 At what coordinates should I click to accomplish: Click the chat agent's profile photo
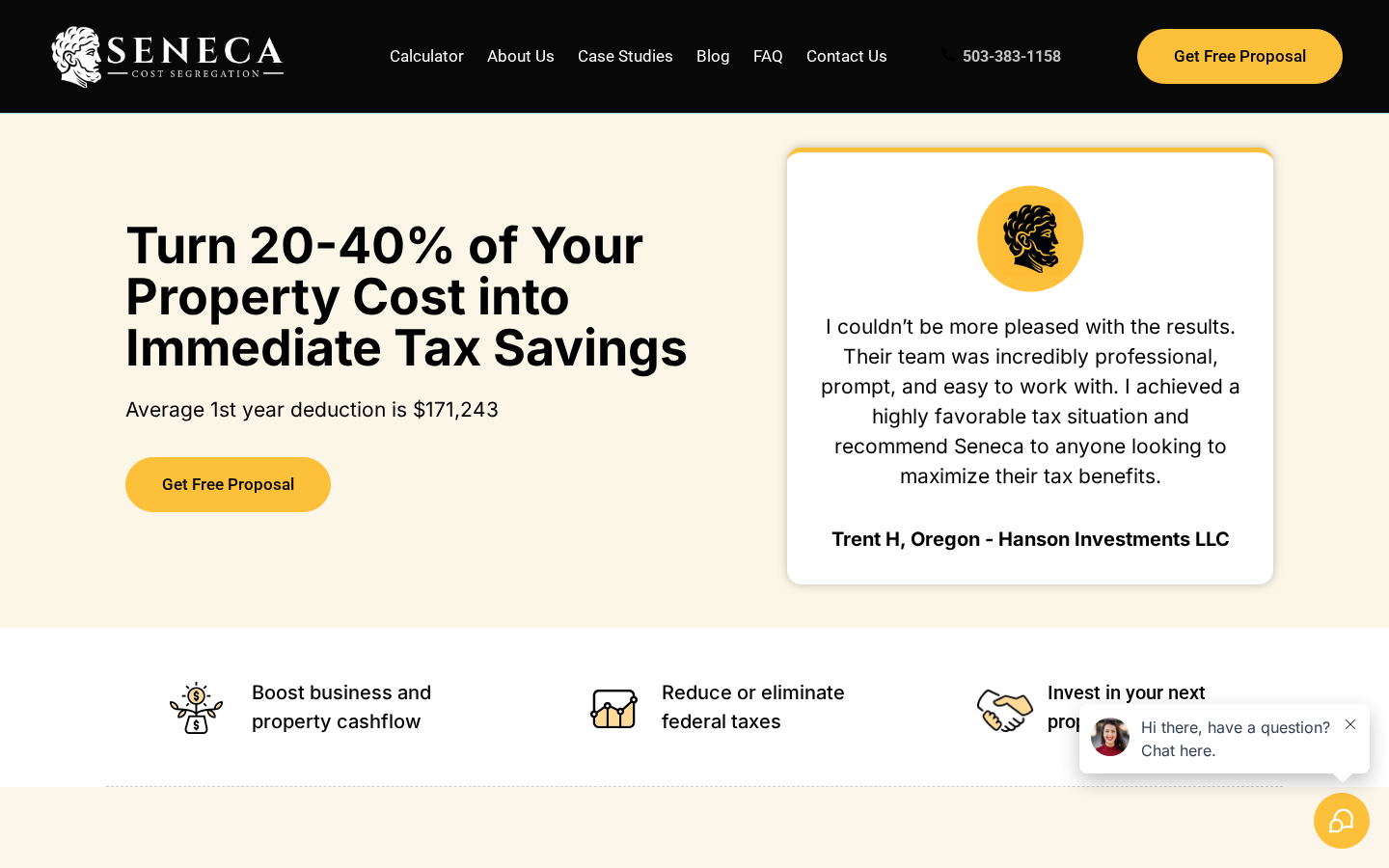point(1109,737)
